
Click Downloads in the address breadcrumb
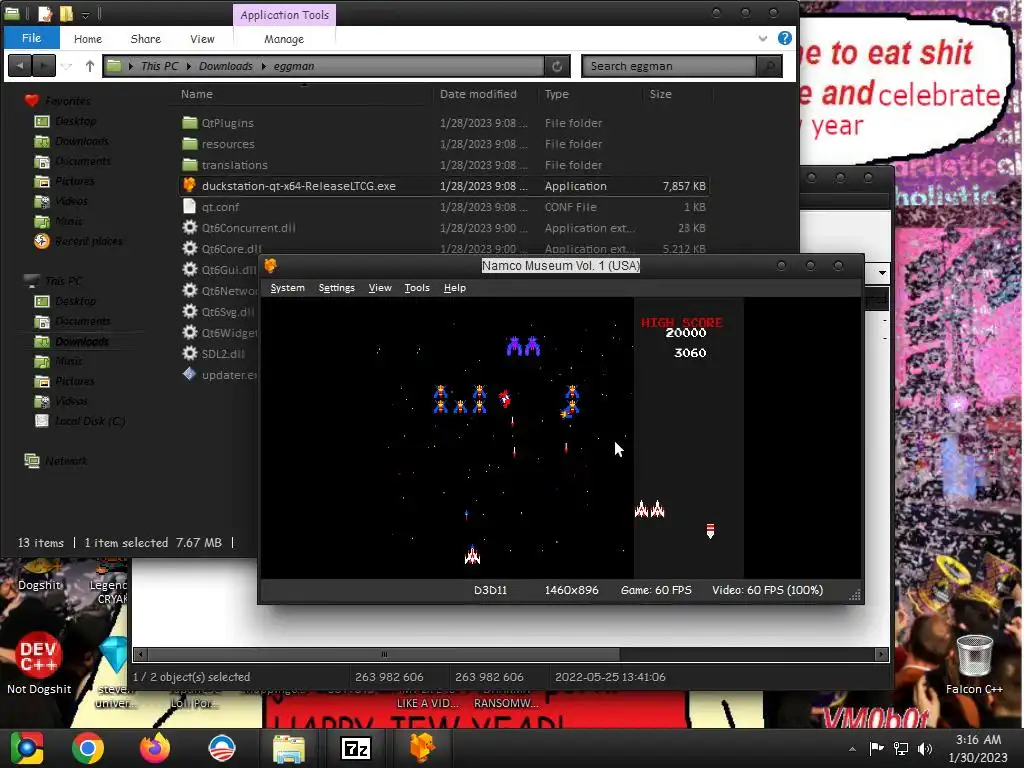(x=225, y=66)
